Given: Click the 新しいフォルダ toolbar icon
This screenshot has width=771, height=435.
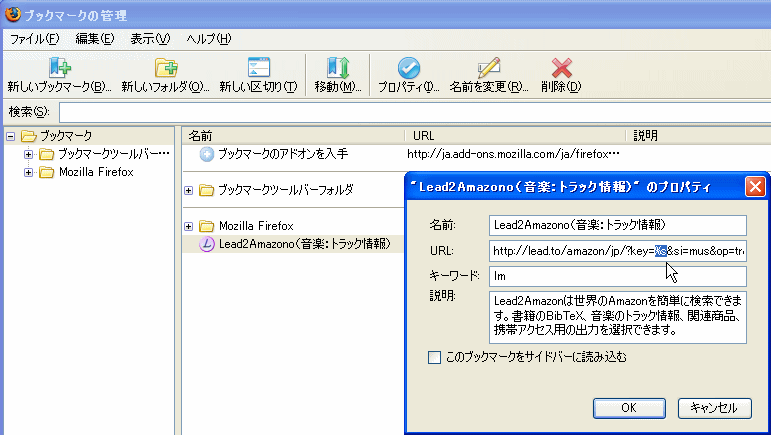Looking at the screenshot, I should tap(166, 67).
